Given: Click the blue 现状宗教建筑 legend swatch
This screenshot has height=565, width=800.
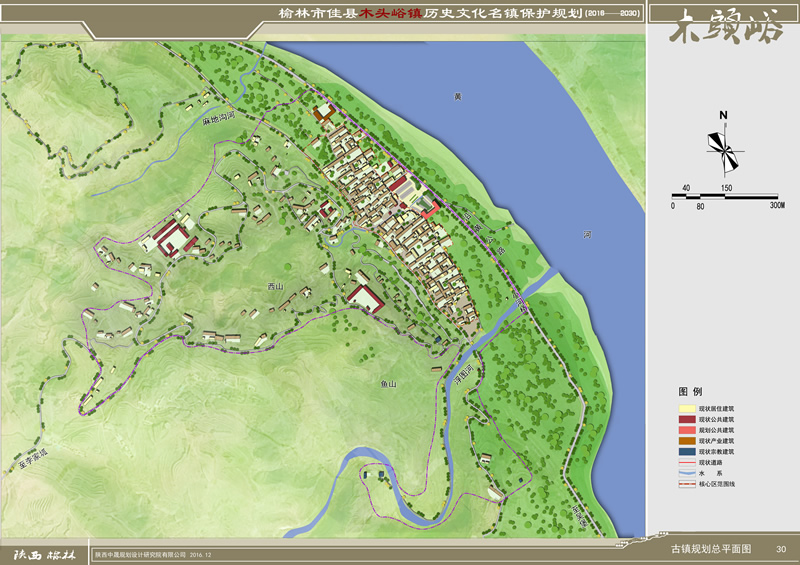Looking at the screenshot, I should click(x=687, y=451).
